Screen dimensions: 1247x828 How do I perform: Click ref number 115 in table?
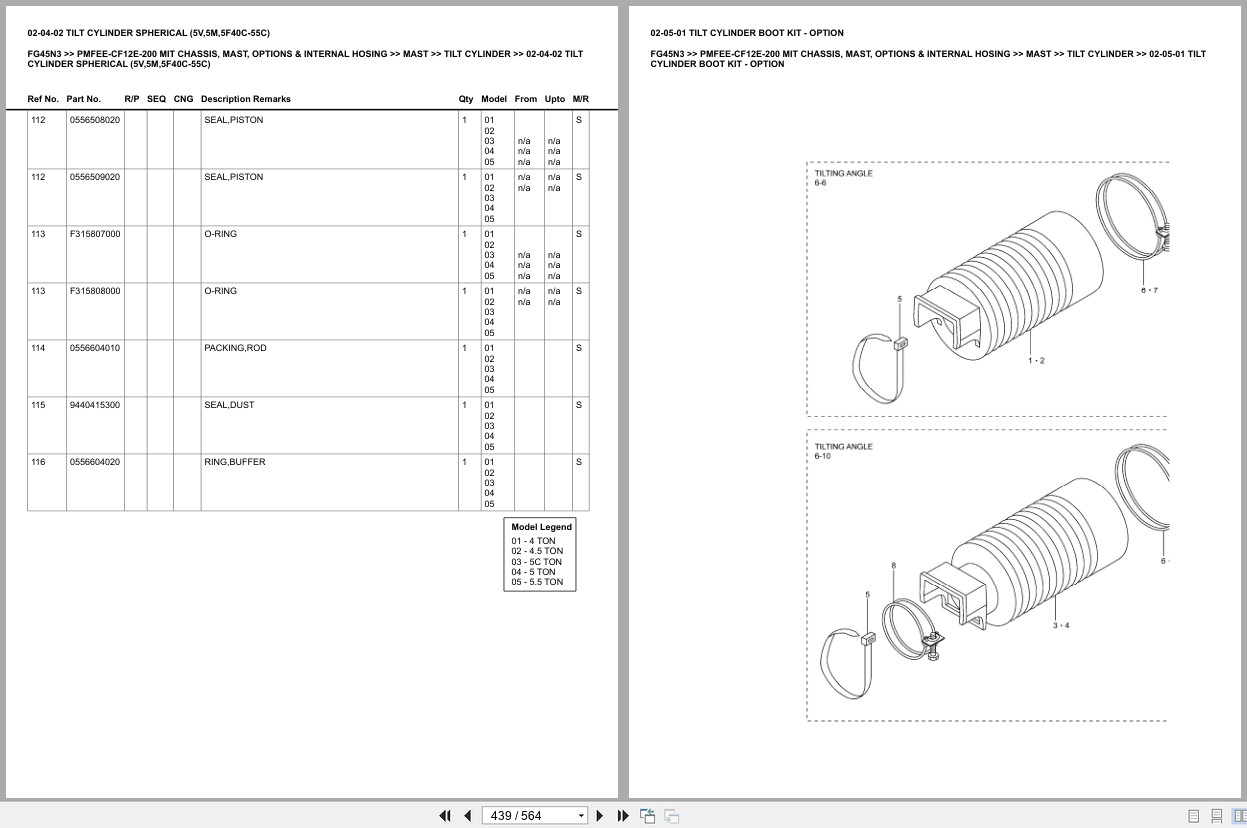[x=38, y=405]
